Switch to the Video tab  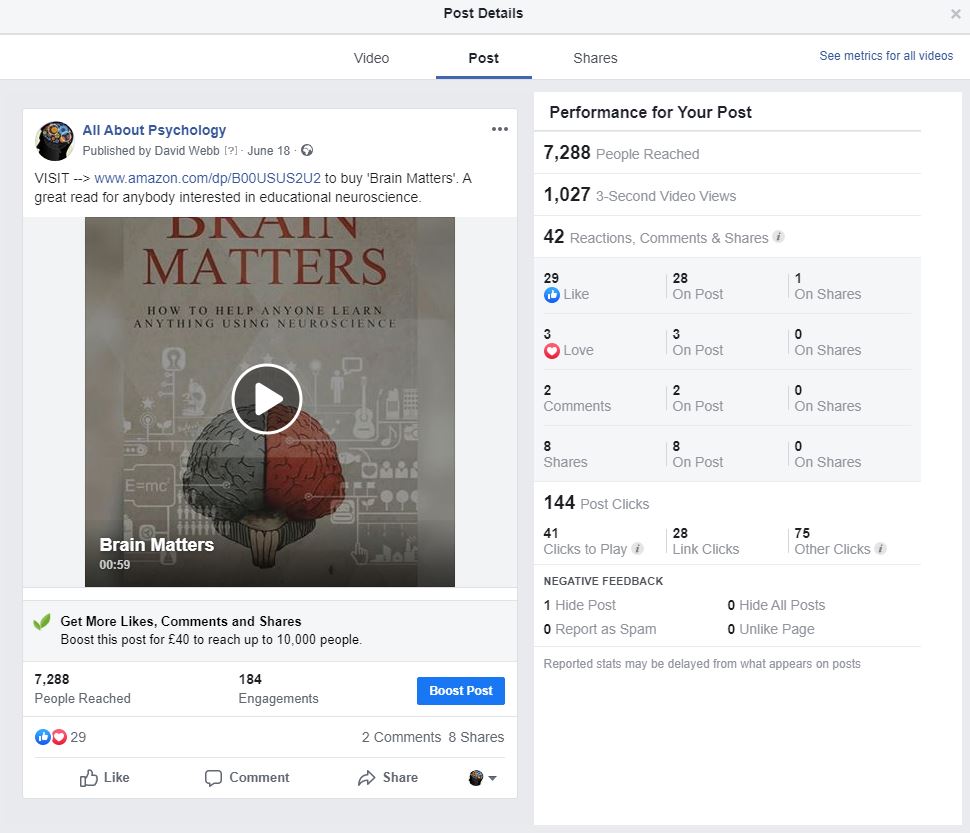(371, 58)
